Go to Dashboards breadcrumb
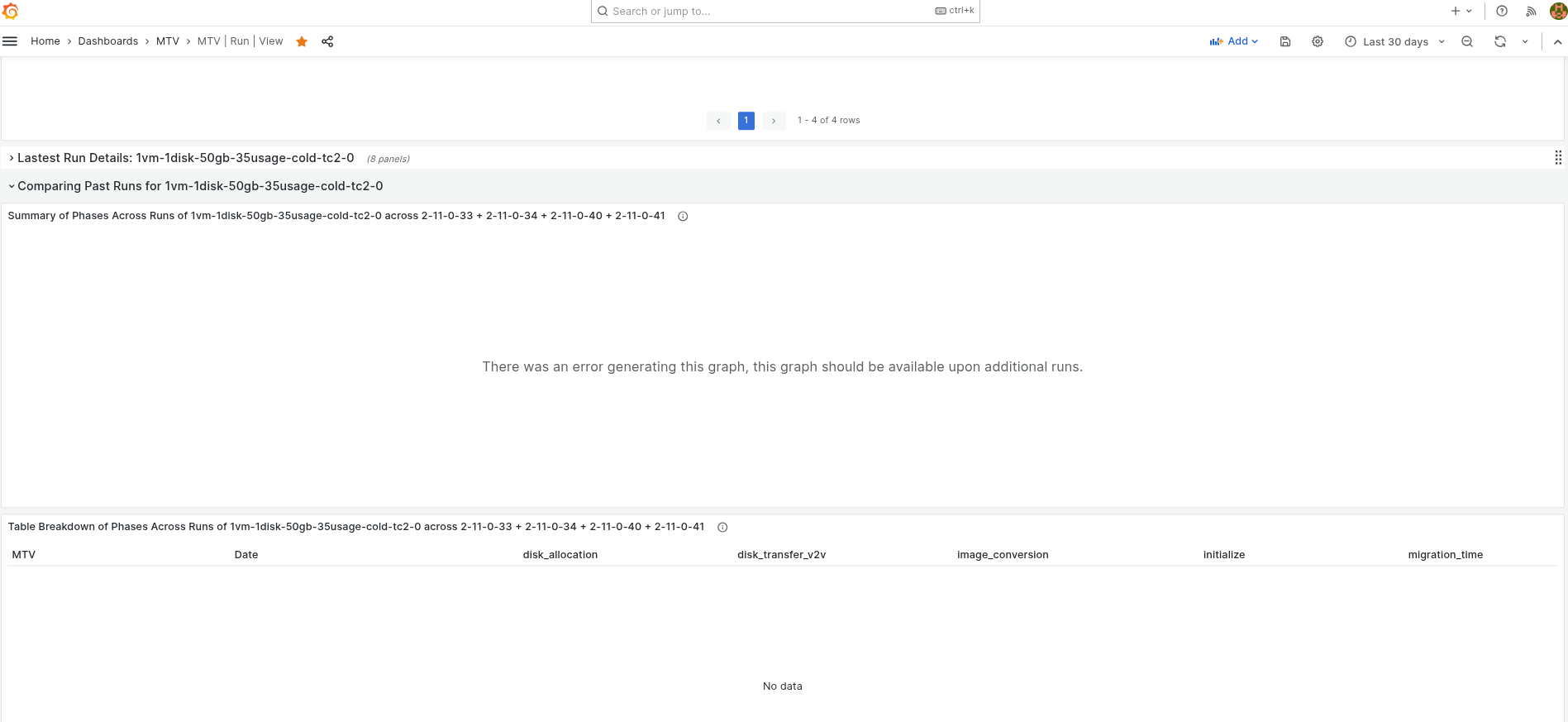The image size is (1568, 722). pos(108,41)
